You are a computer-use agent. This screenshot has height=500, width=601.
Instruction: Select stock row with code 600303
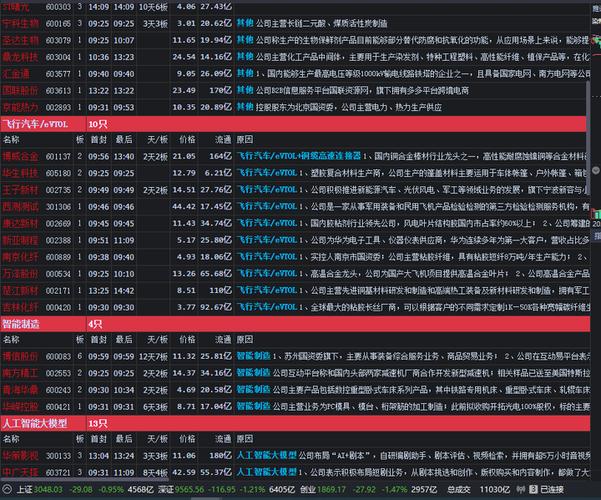[295, 7]
